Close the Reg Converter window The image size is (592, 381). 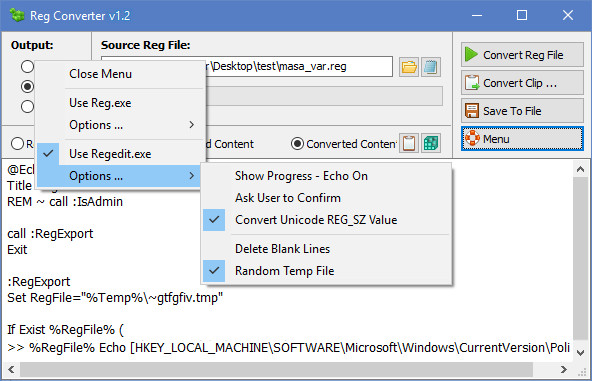(x=567, y=15)
